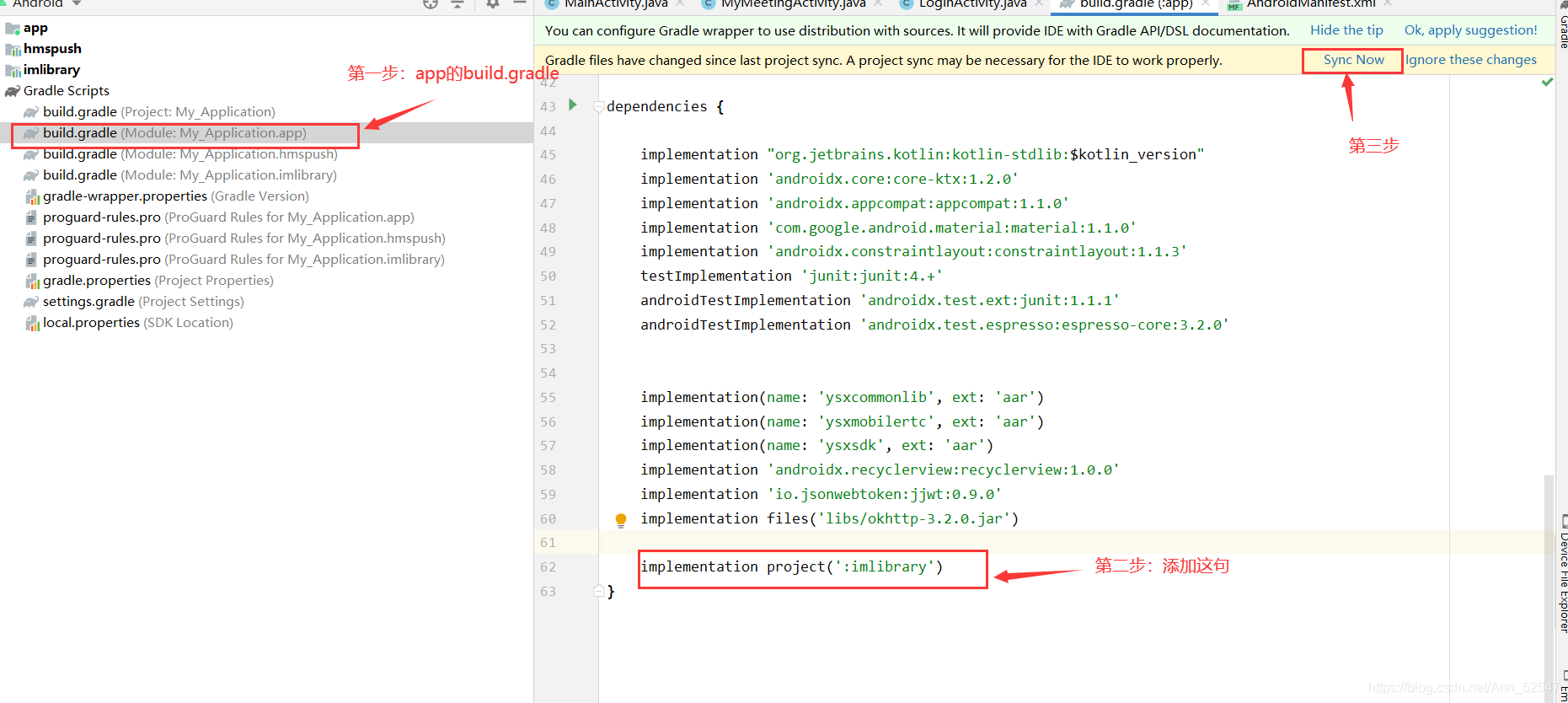Click Ignore these changes
This screenshot has width=1568, height=703.
pos(1471,60)
